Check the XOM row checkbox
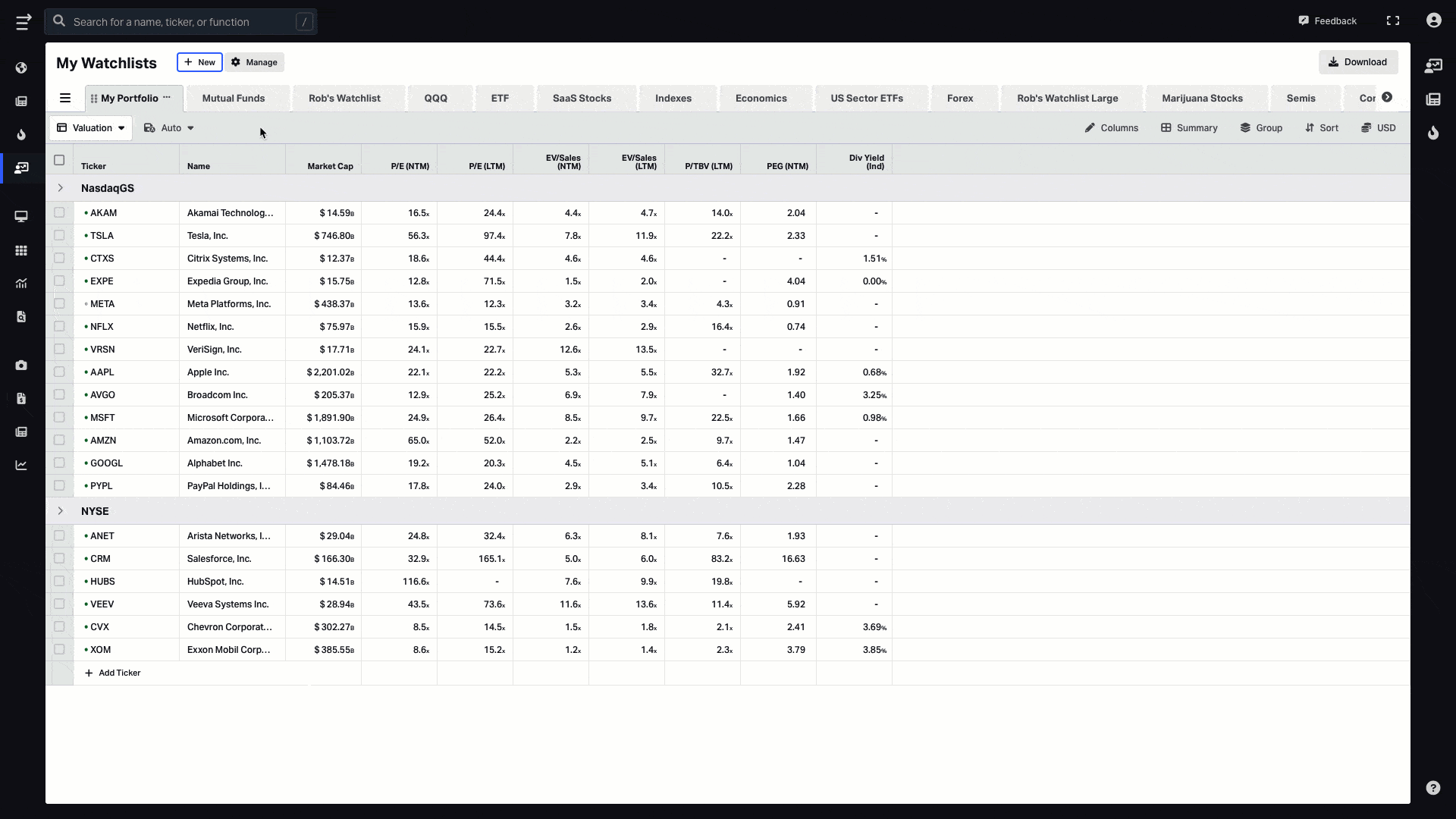Viewport: 1456px width, 819px height. (59, 650)
